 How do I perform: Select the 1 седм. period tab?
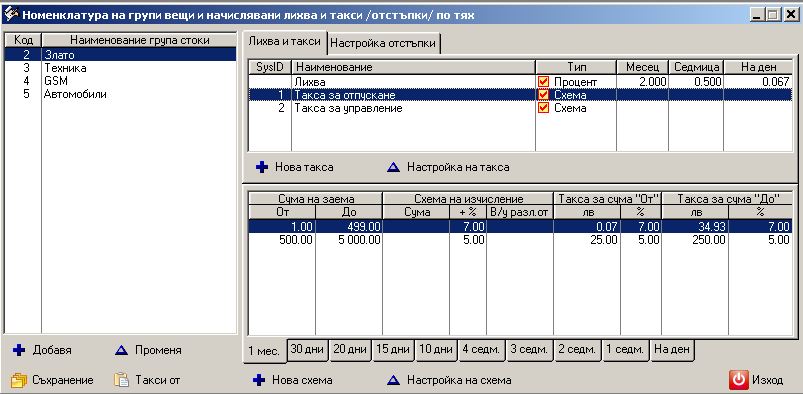coord(626,349)
